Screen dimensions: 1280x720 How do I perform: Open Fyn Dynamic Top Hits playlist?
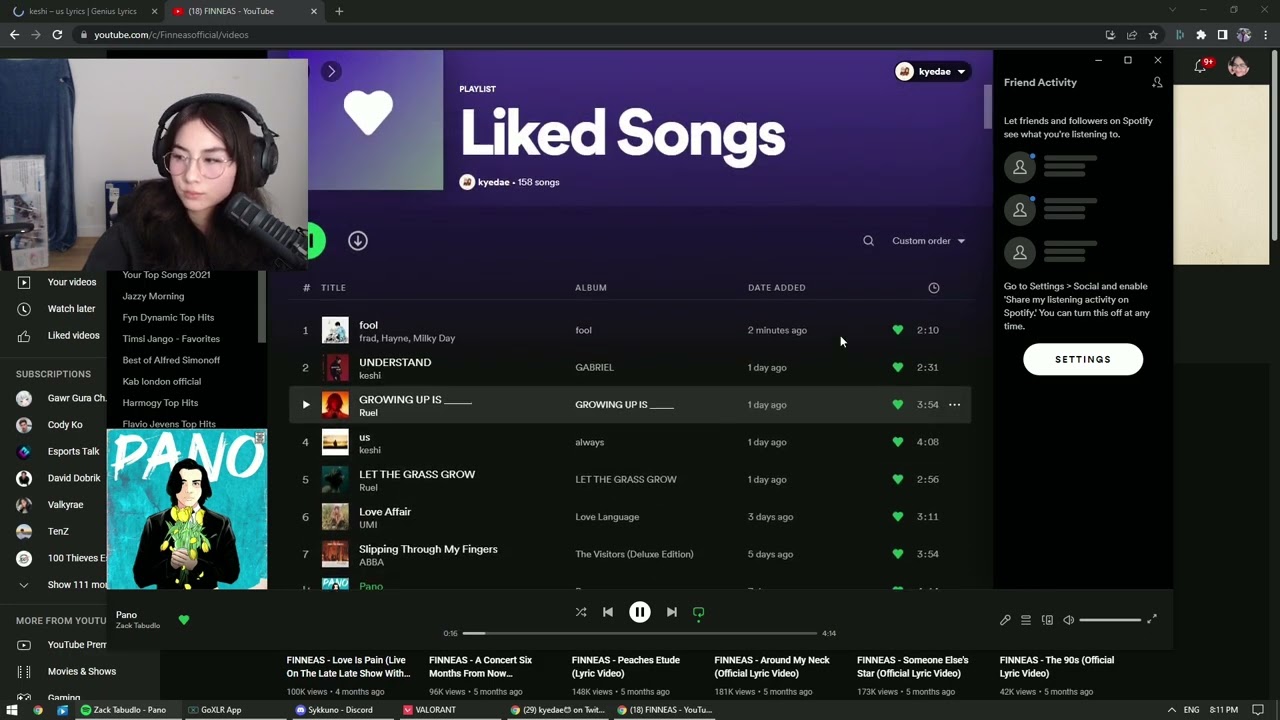point(168,317)
